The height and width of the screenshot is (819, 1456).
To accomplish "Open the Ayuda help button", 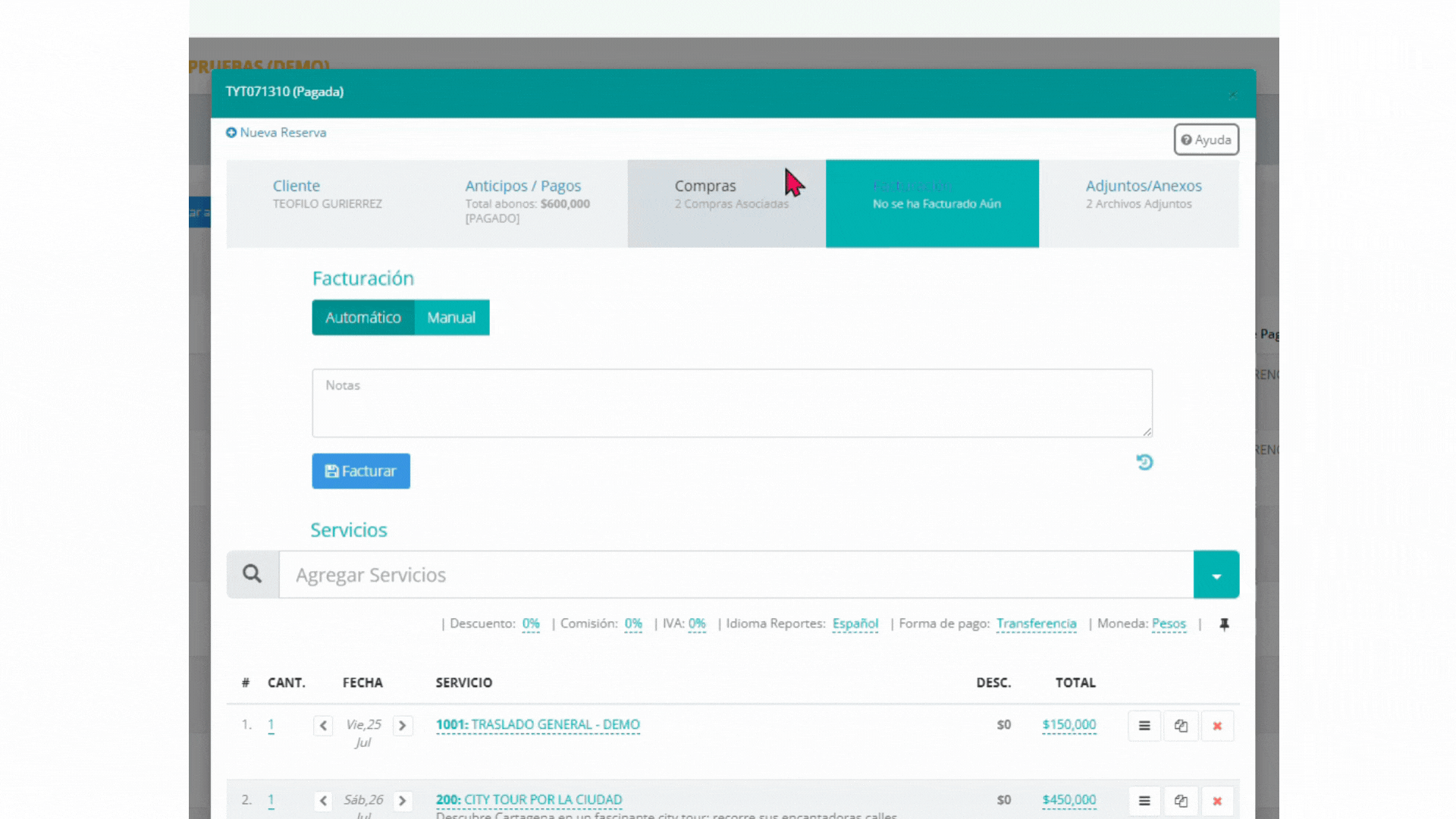I will (1206, 140).
